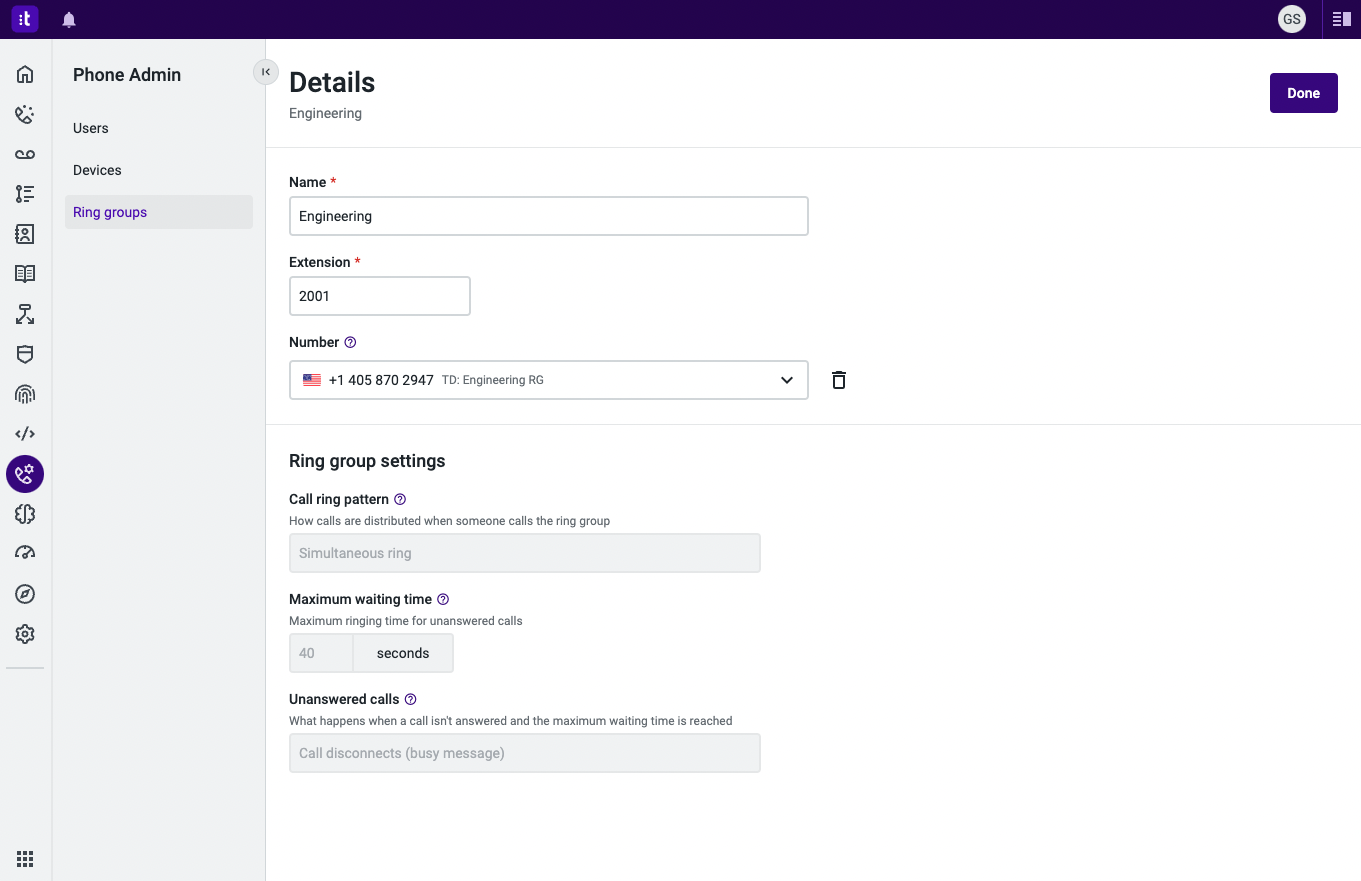Click the Details page title
The image size is (1361, 881).
332,83
